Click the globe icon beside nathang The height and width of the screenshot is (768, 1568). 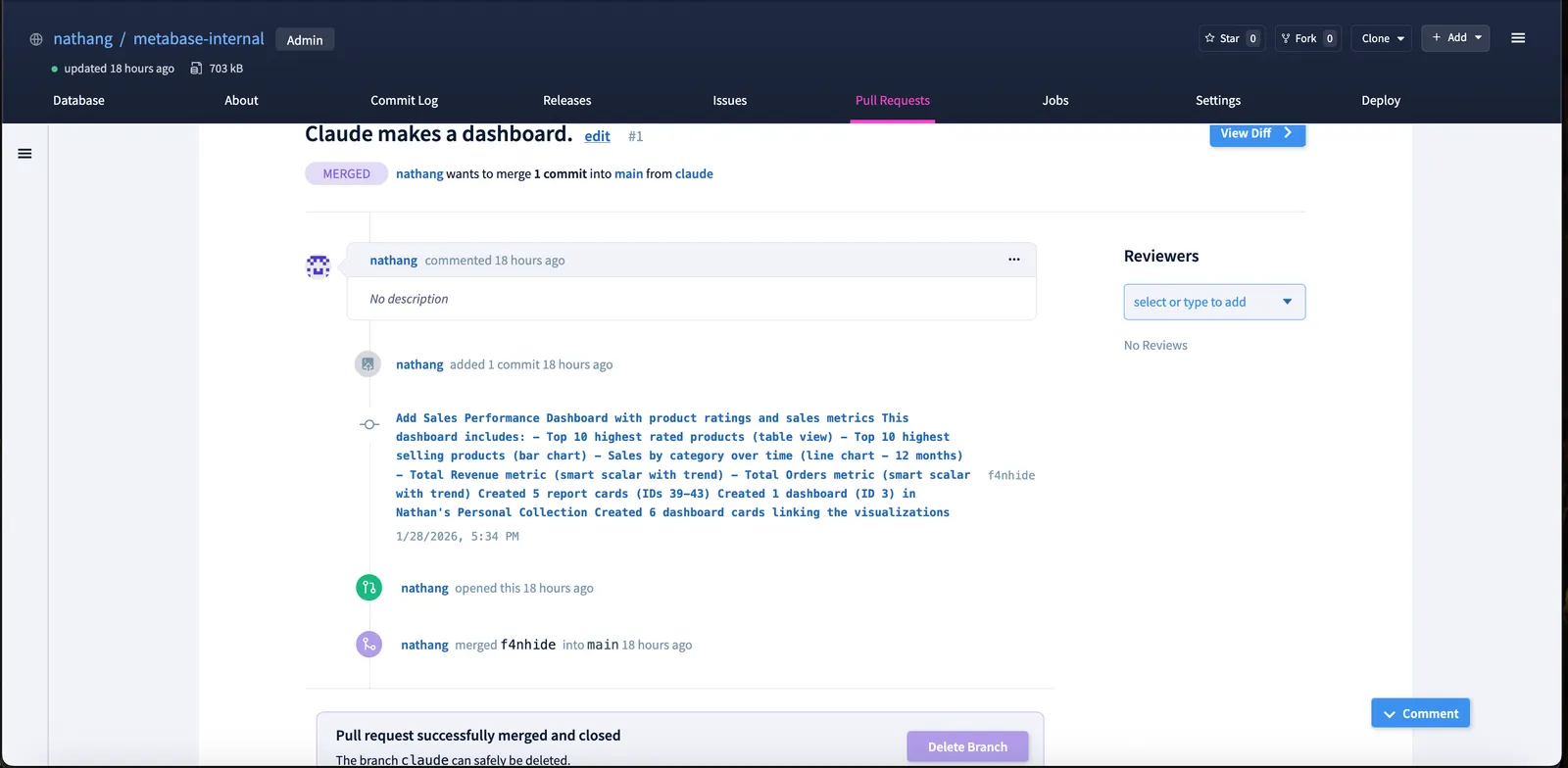[x=36, y=39]
